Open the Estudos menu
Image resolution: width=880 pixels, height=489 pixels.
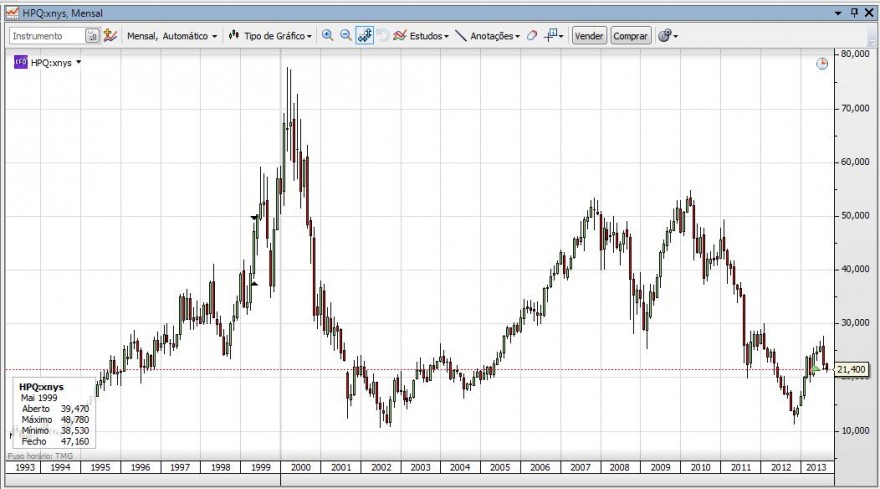click(x=421, y=36)
